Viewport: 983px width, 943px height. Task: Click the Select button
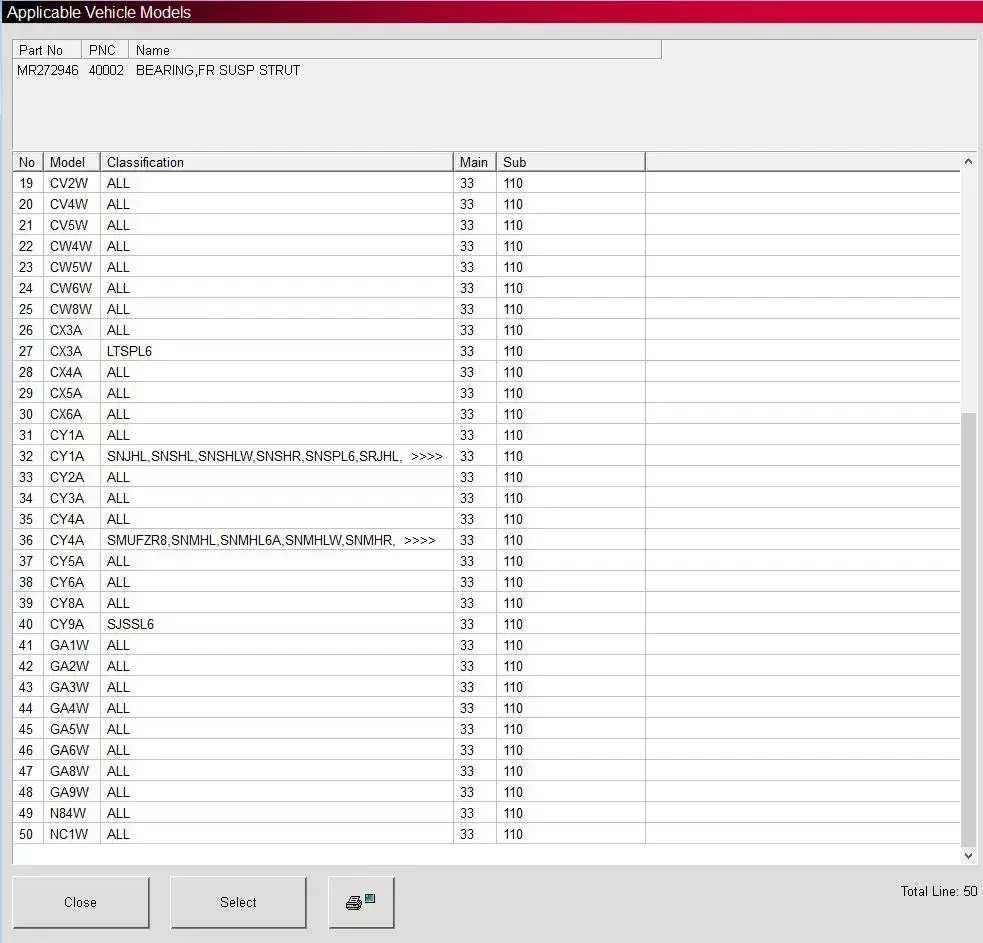(x=238, y=902)
